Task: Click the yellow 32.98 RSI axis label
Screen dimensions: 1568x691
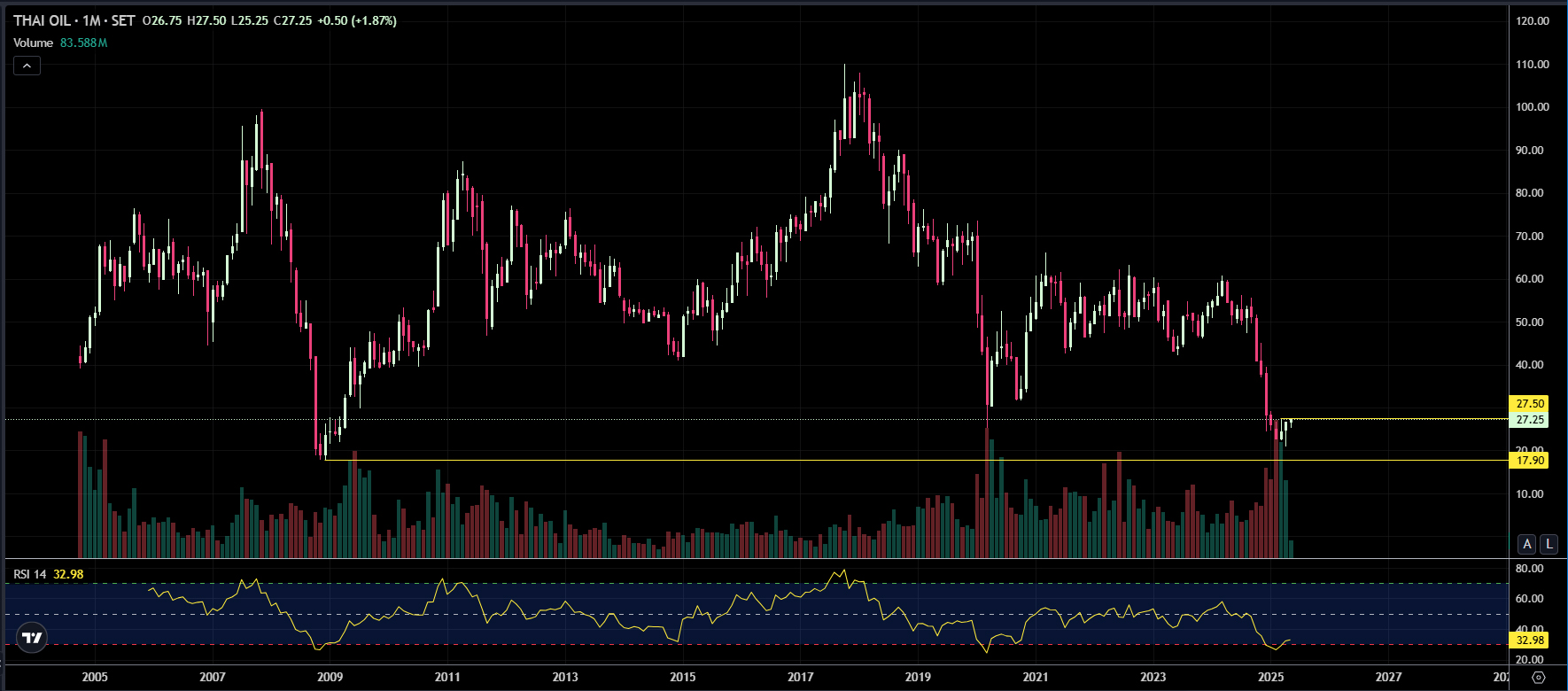Action: click(x=1529, y=640)
